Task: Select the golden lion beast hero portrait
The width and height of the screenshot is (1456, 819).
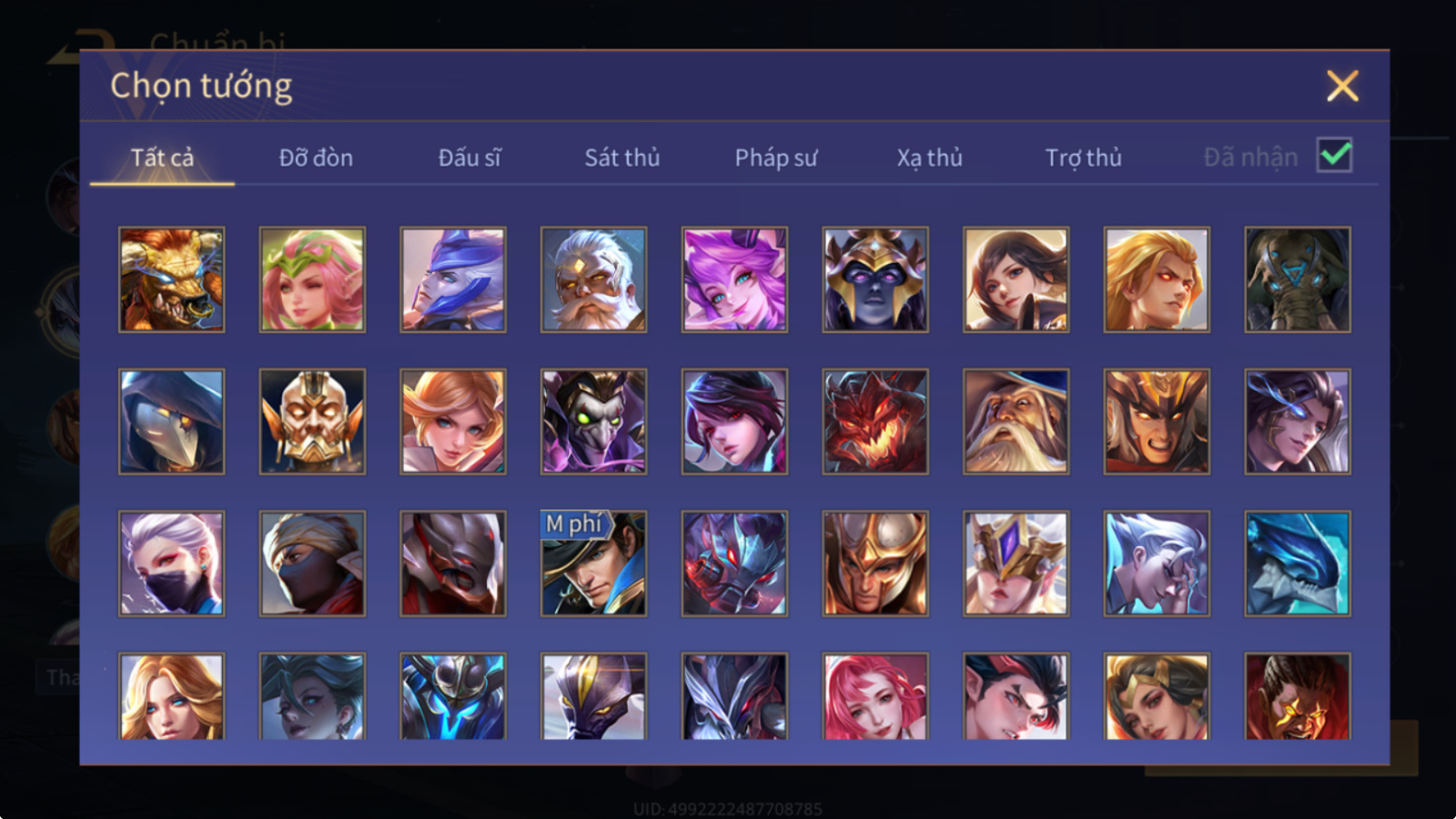Action: [x=172, y=280]
